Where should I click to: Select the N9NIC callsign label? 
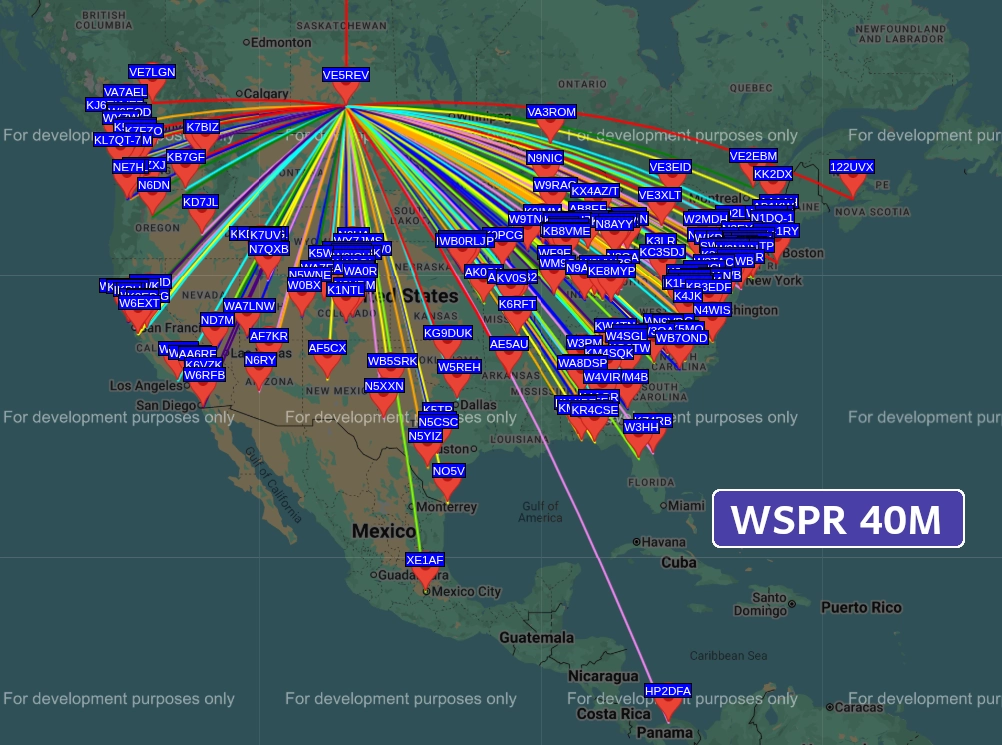(x=545, y=158)
